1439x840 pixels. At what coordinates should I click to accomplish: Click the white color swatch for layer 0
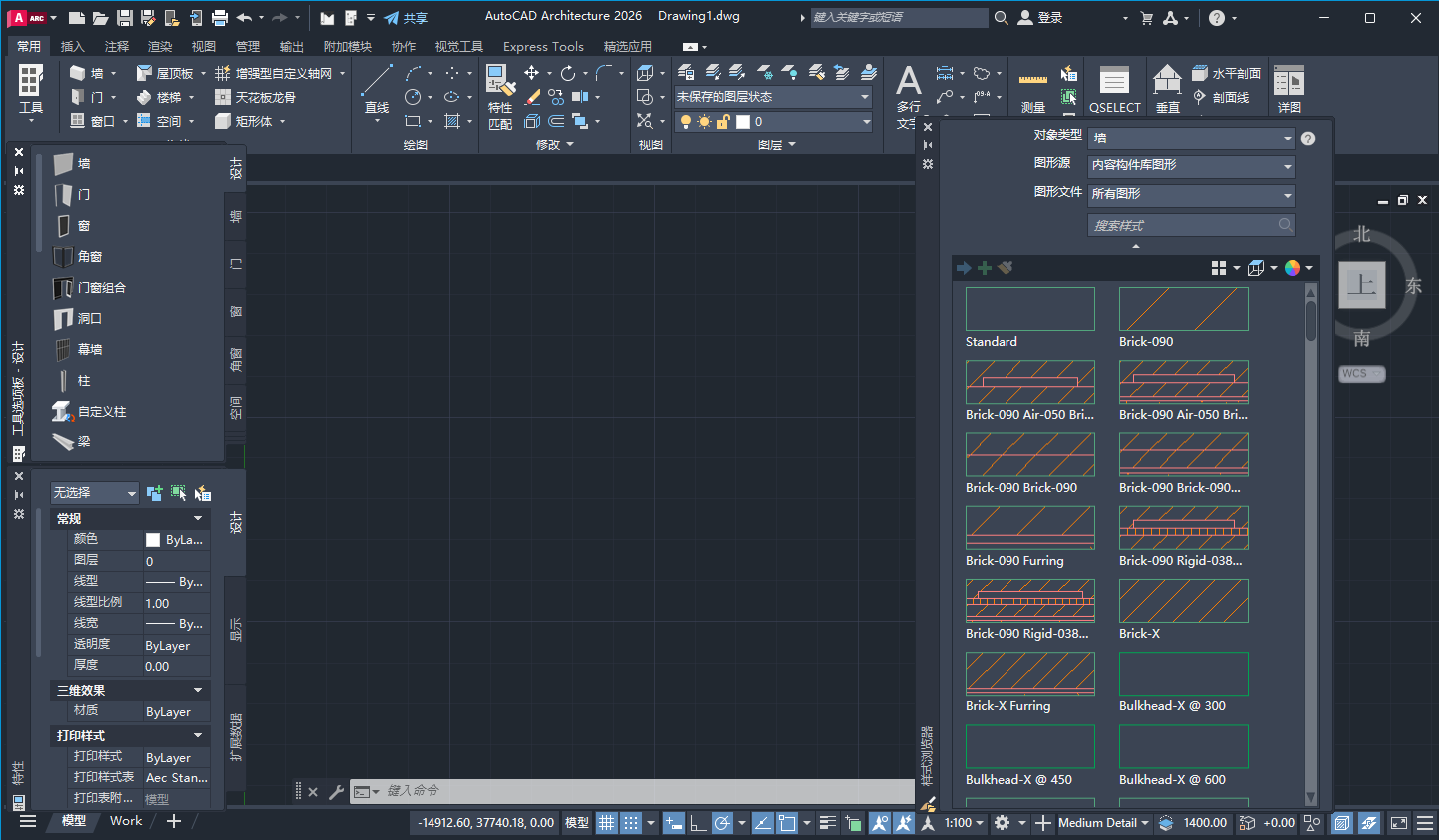point(743,121)
